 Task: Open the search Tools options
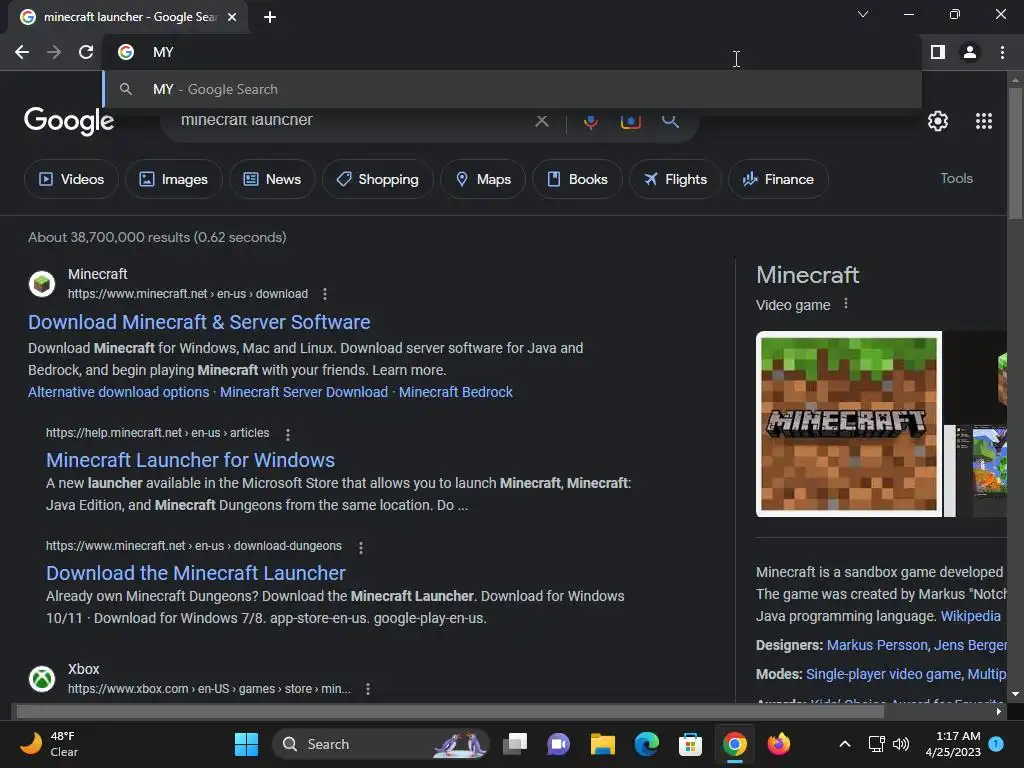pos(957,178)
